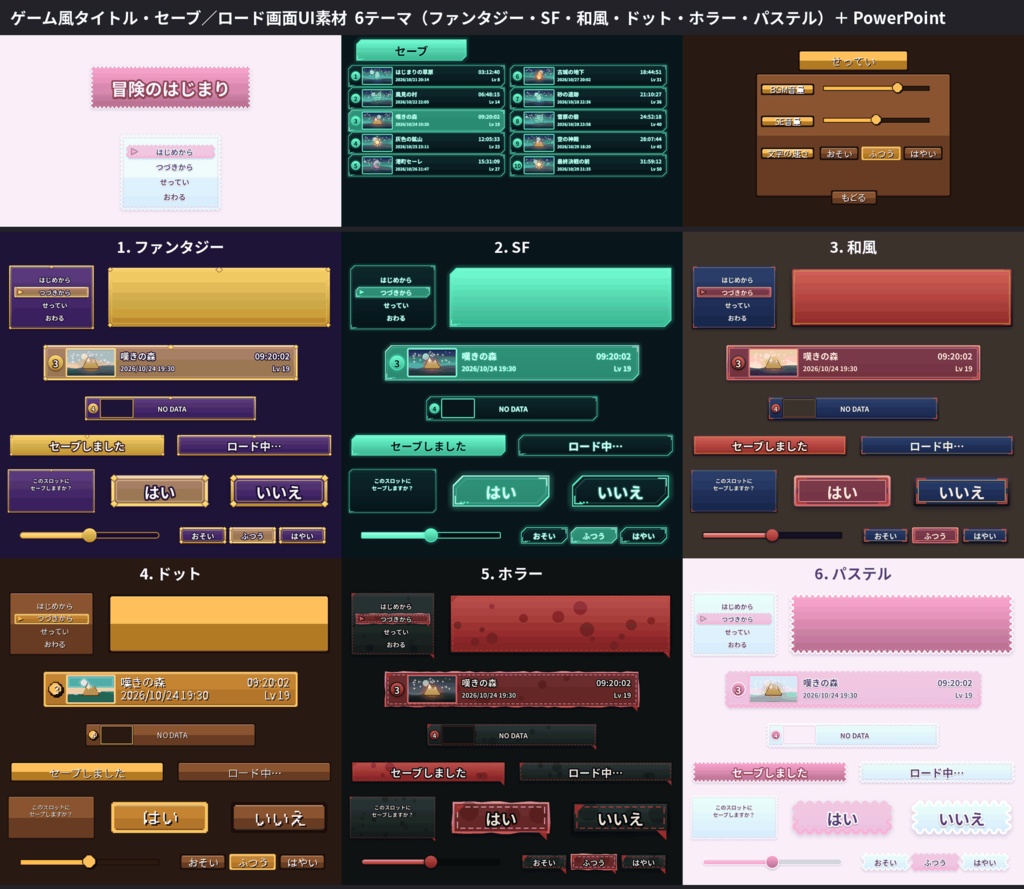This screenshot has width=1024, height=889.
Task: Click the slot badge in the ドット 嘆きの森 row
Action: [x=56, y=689]
